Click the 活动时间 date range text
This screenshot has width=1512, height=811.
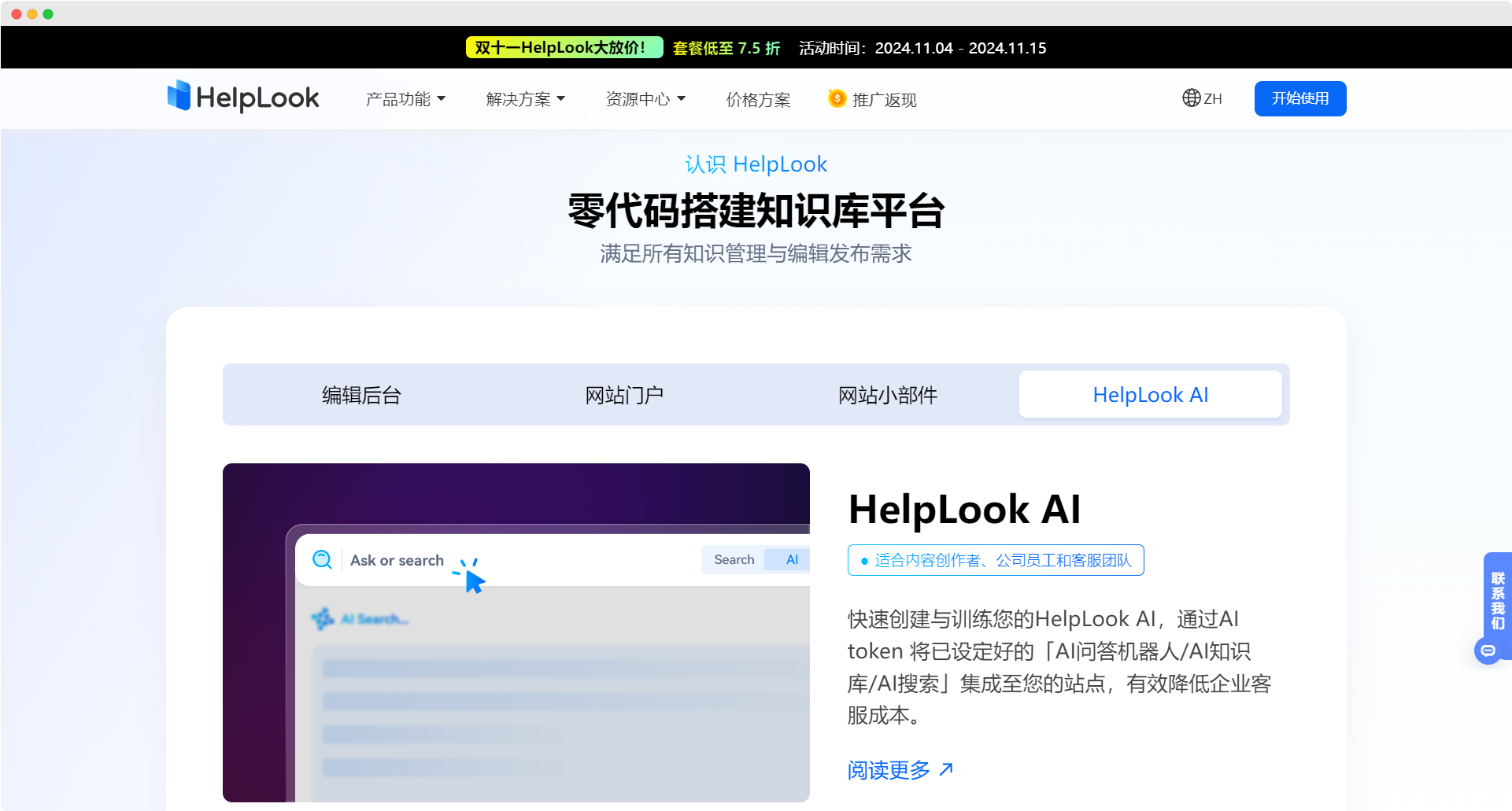click(x=922, y=48)
